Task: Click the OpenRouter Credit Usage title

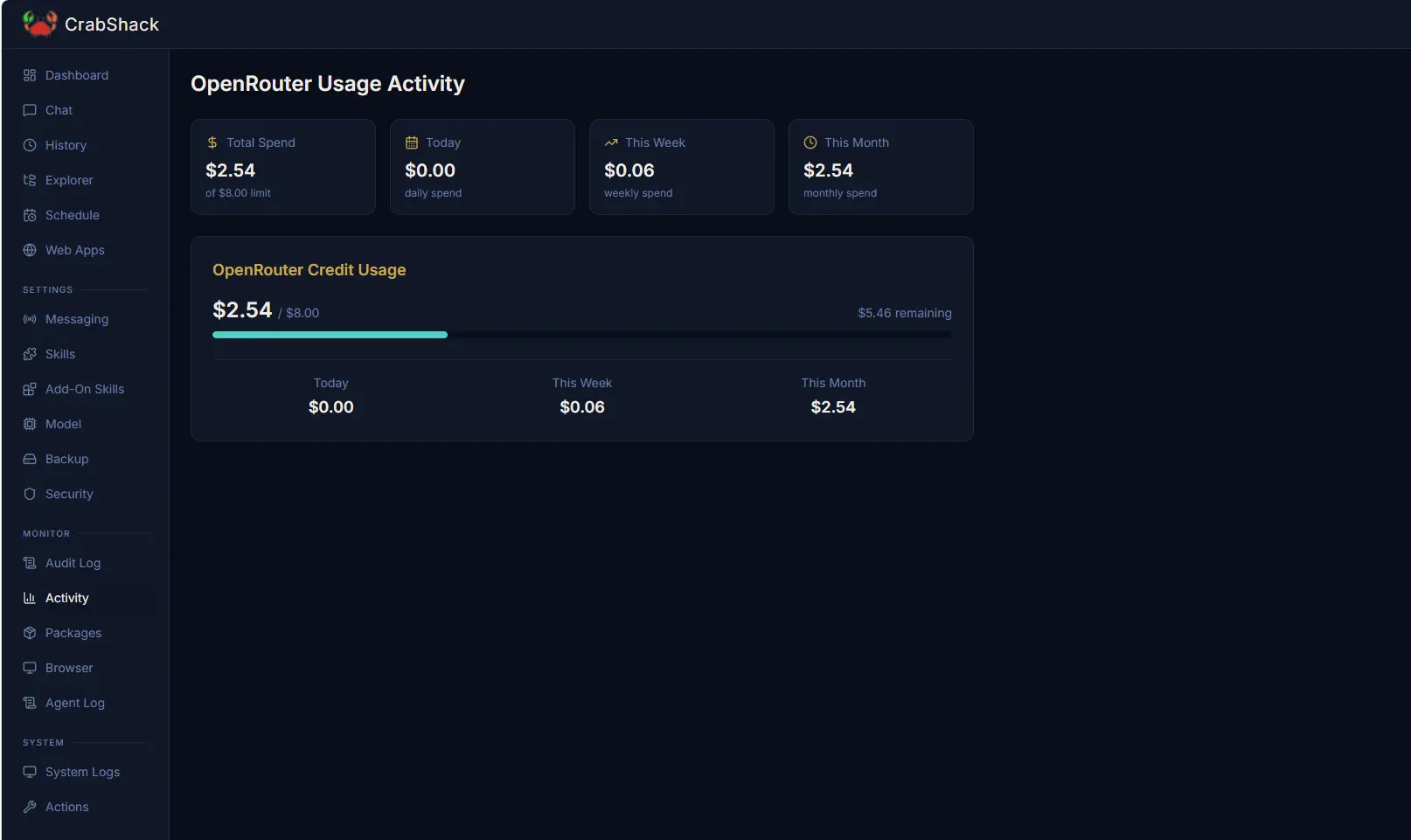Action: (x=309, y=270)
